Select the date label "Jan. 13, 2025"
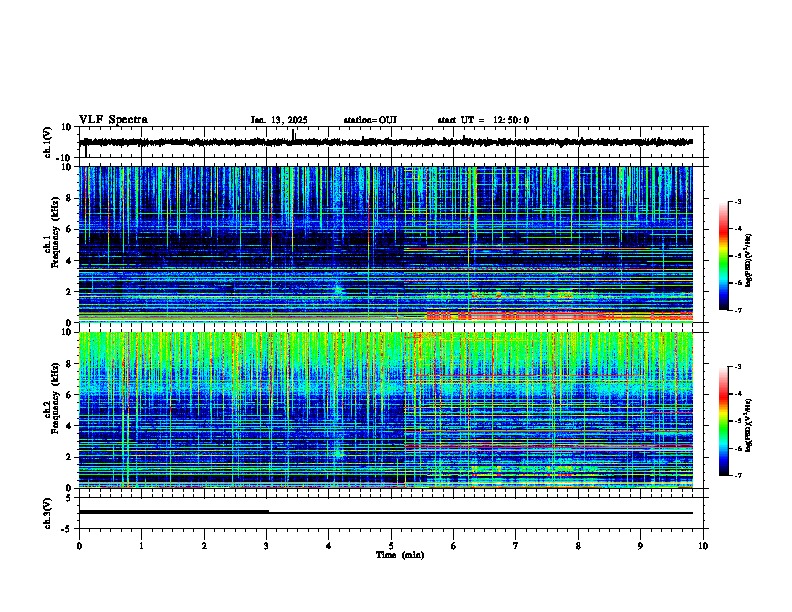This screenshot has width=792, height=612. (279, 120)
